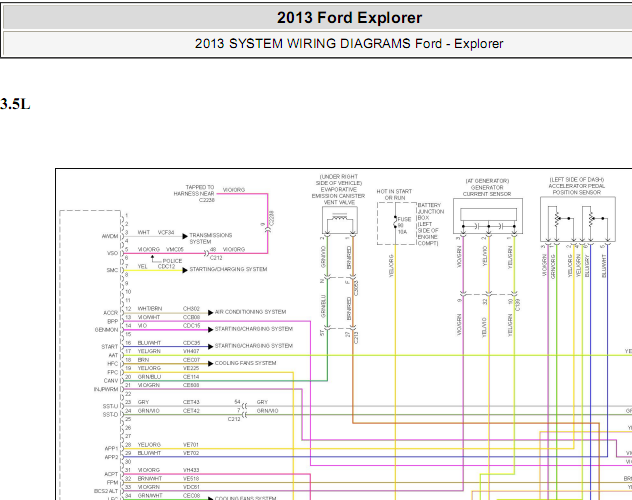The height and width of the screenshot is (500, 632).
Task: Click the "SMC" pin label
Action: pyautogui.click(x=112, y=270)
